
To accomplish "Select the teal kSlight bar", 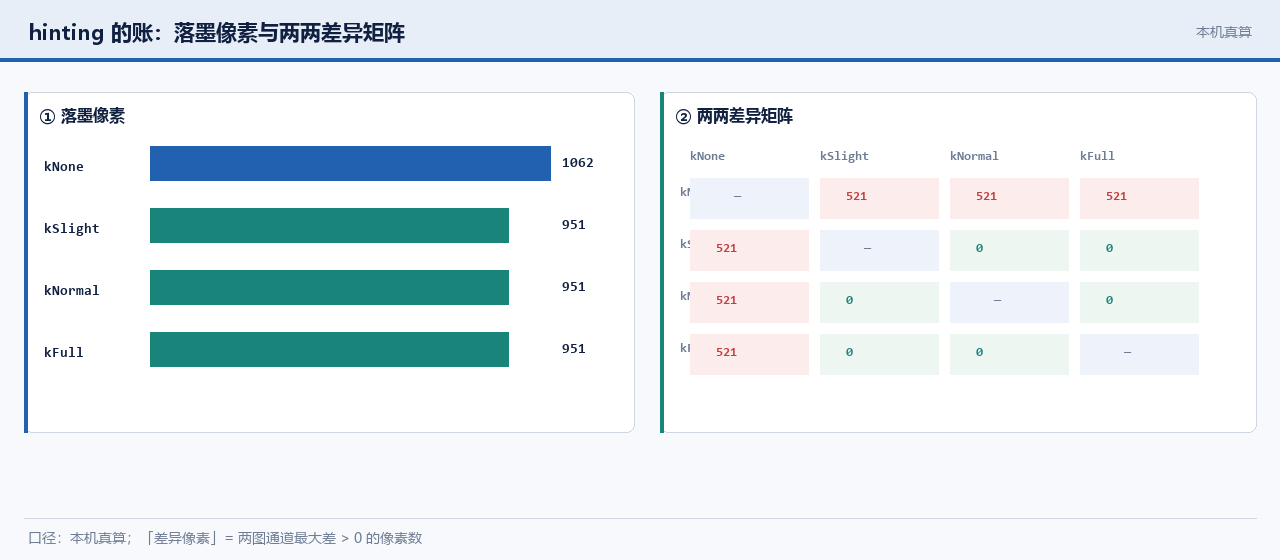I will (329, 225).
